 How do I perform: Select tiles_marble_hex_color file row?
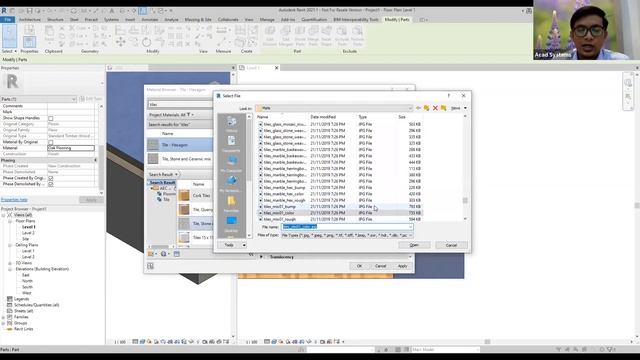click(x=339, y=194)
